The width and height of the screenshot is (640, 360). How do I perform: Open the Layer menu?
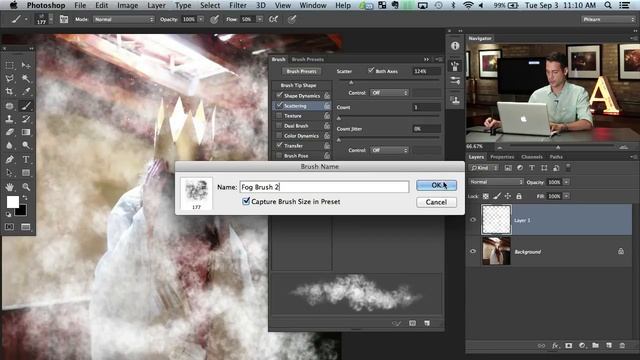pyautogui.click(x=156, y=5)
